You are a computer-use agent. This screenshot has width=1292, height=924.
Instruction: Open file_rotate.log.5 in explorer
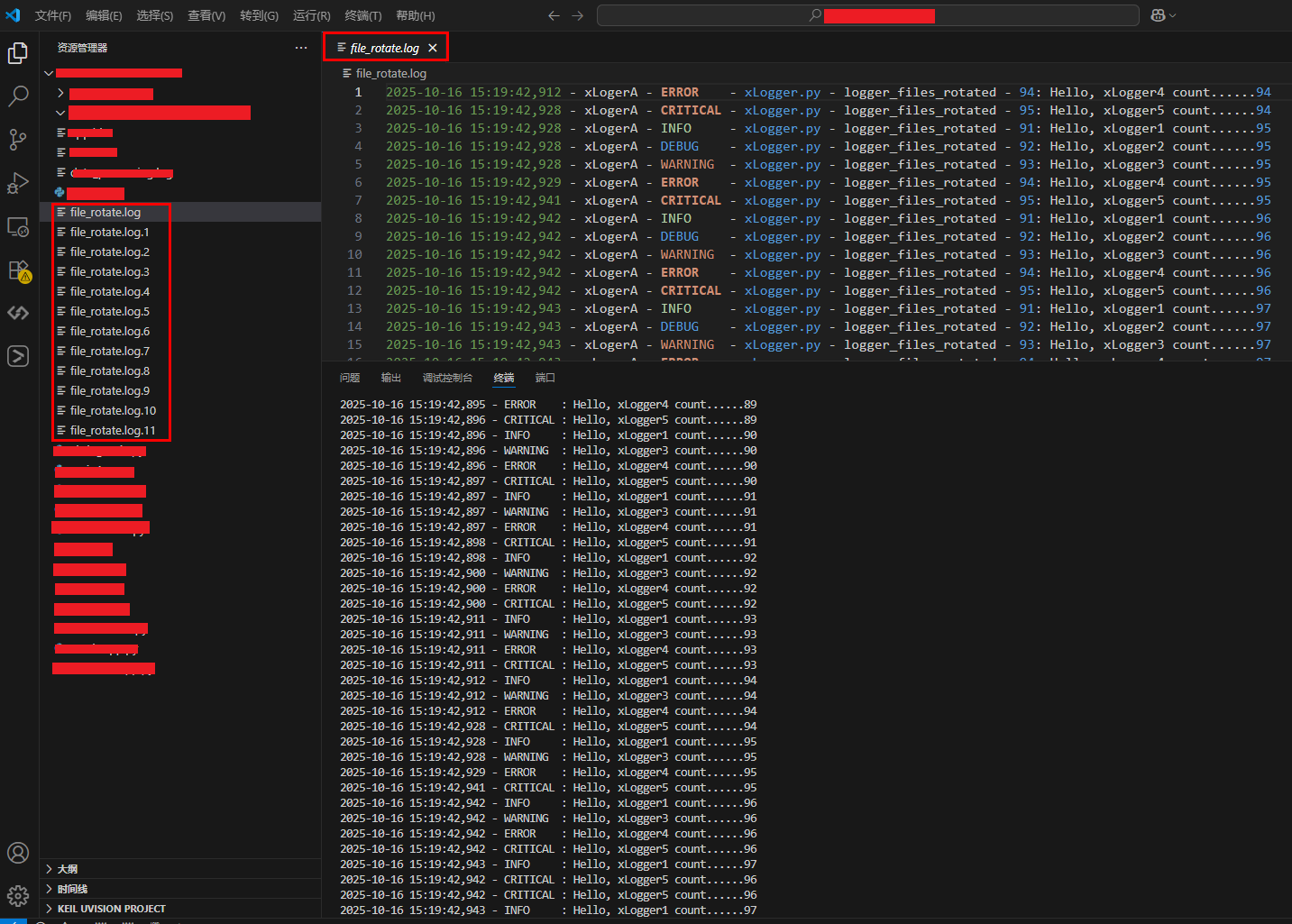pos(180,311)
